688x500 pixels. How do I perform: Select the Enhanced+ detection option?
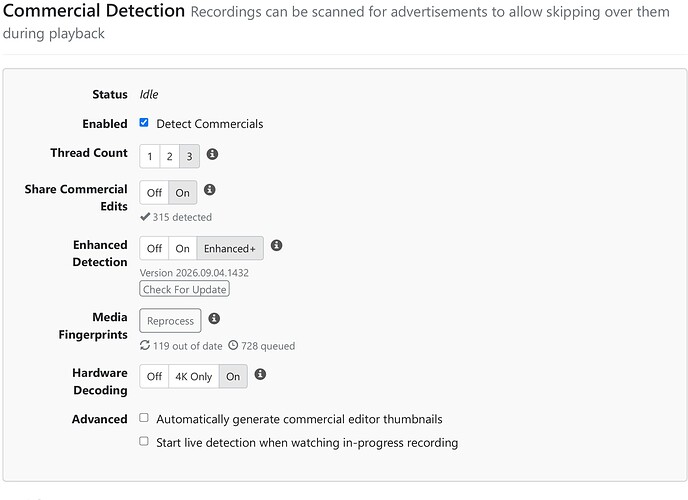[x=230, y=248]
